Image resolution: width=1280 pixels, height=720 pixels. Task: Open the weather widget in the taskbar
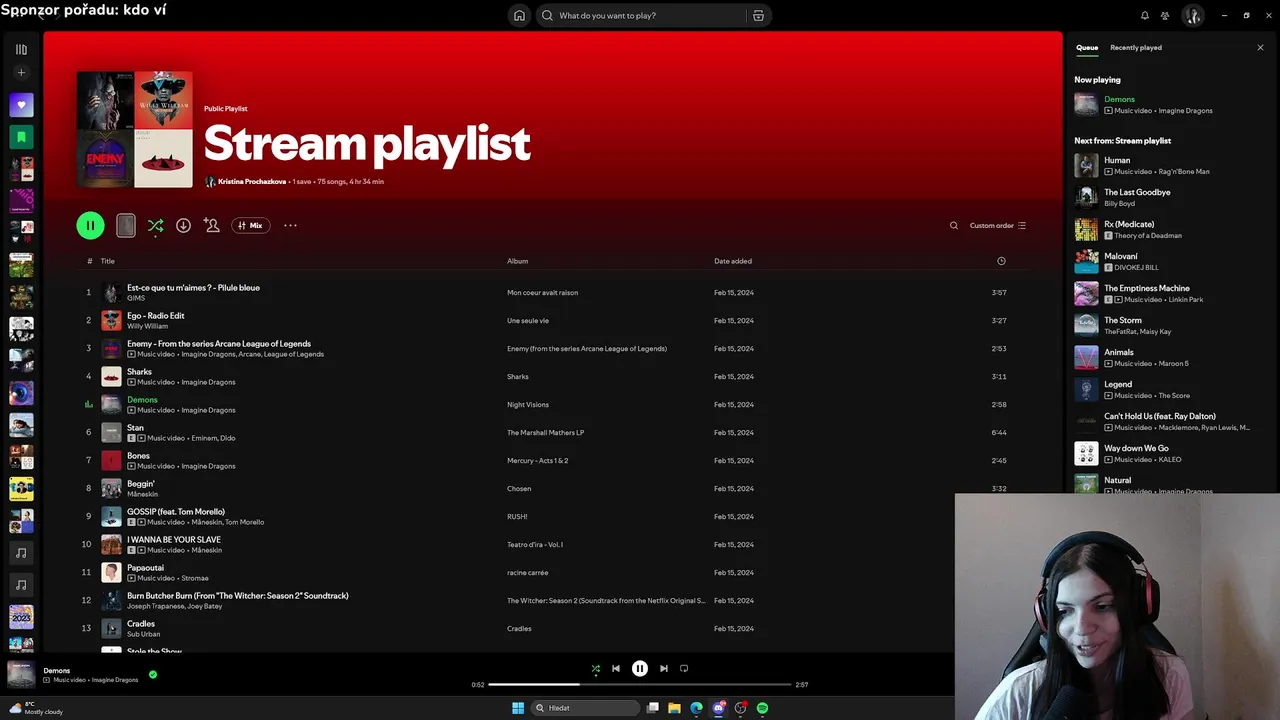click(x=36, y=708)
